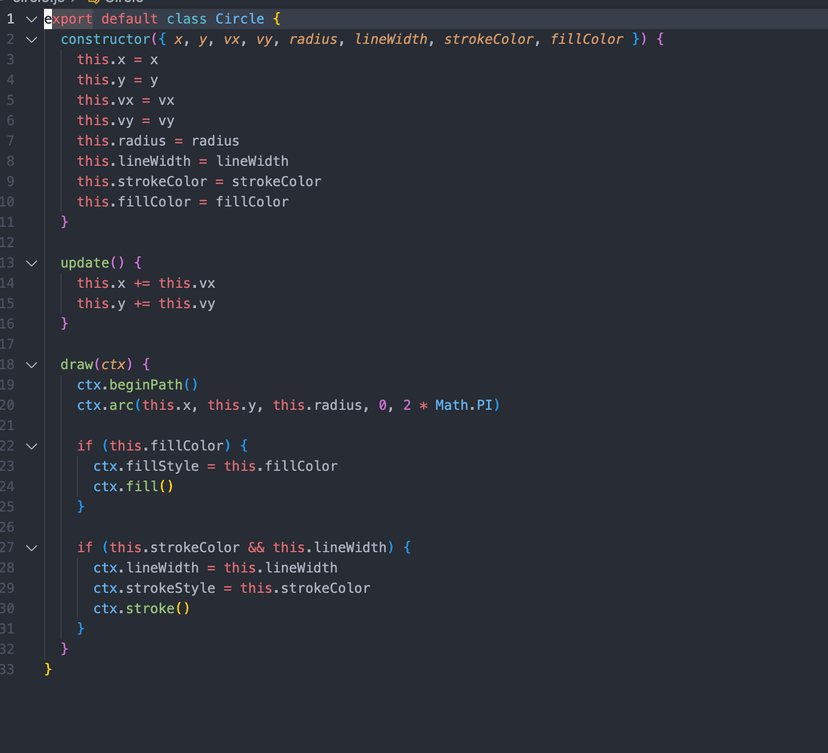Click 'this.vy' in the update method
Image resolution: width=828 pixels, height=753 pixels.
[x=186, y=304]
